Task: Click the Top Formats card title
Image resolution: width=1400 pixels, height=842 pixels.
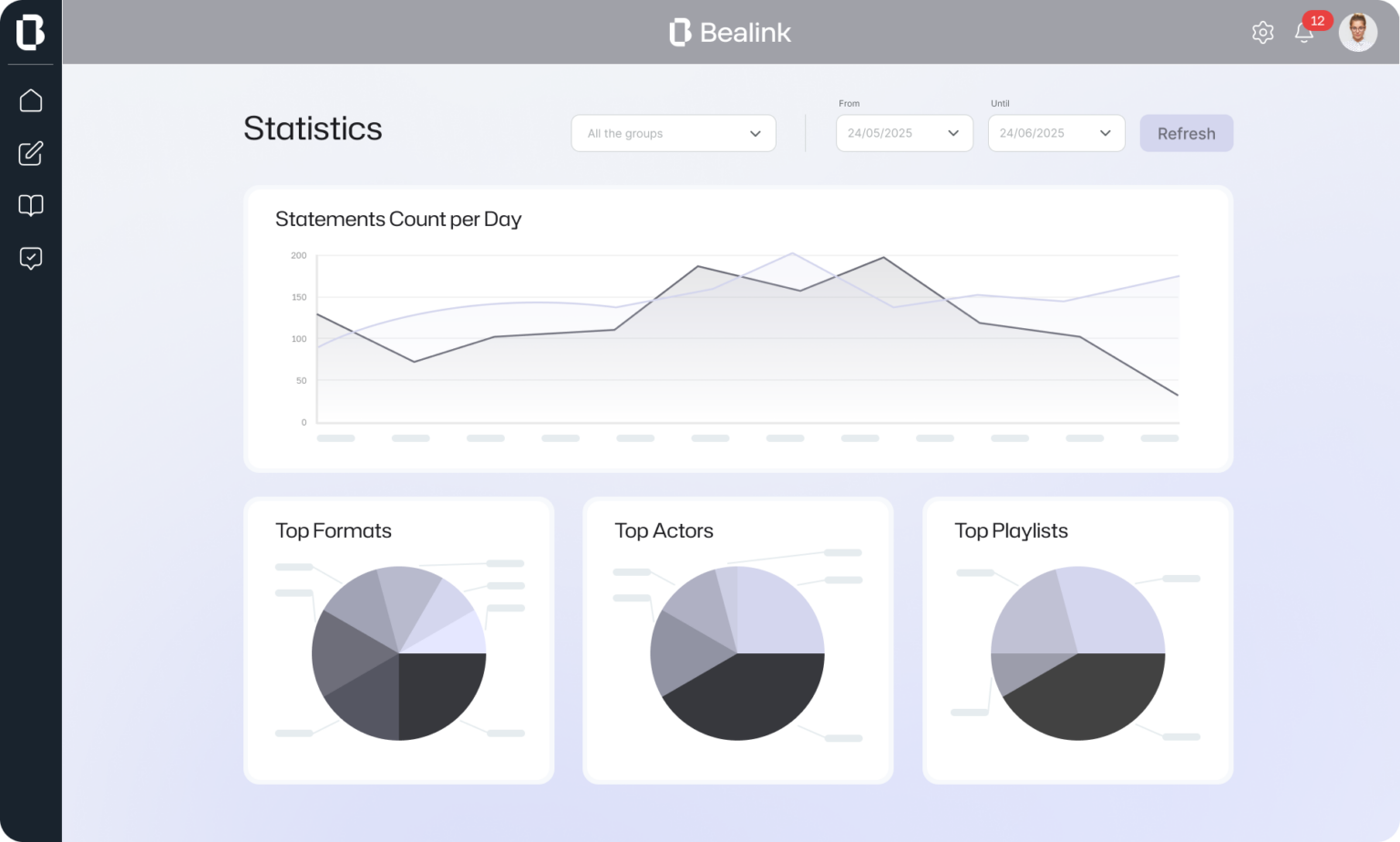Action: pos(334,530)
